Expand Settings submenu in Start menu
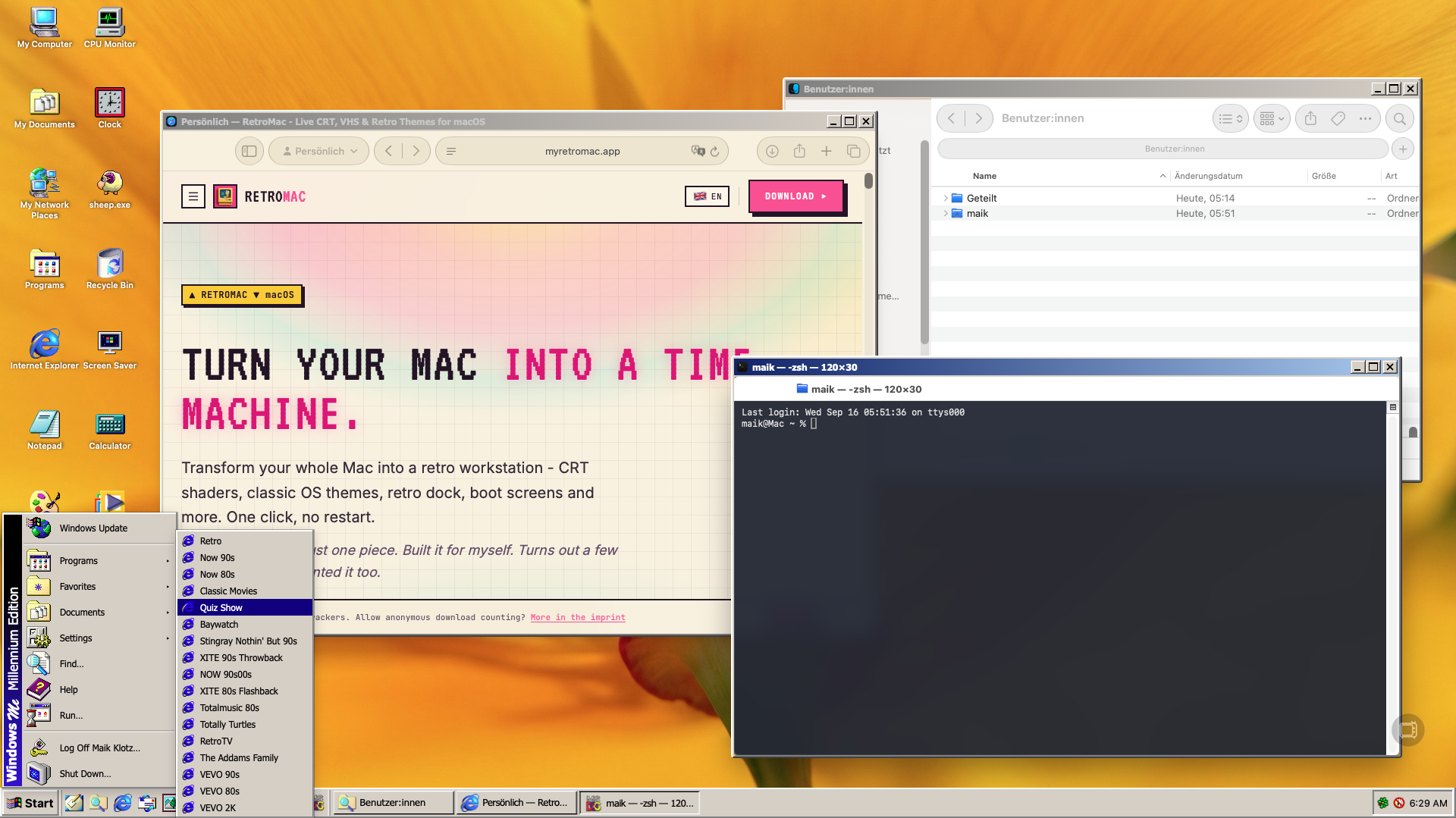 pos(99,638)
